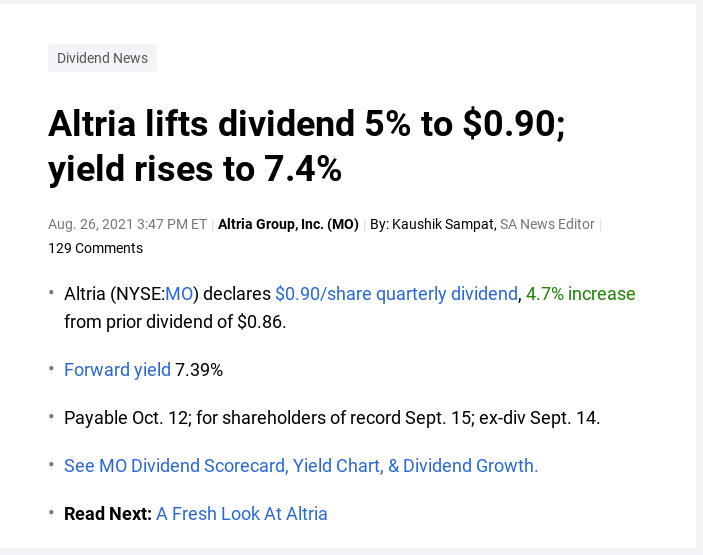Open the 129 Comments link

pyautogui.click(x=95, y=248)
